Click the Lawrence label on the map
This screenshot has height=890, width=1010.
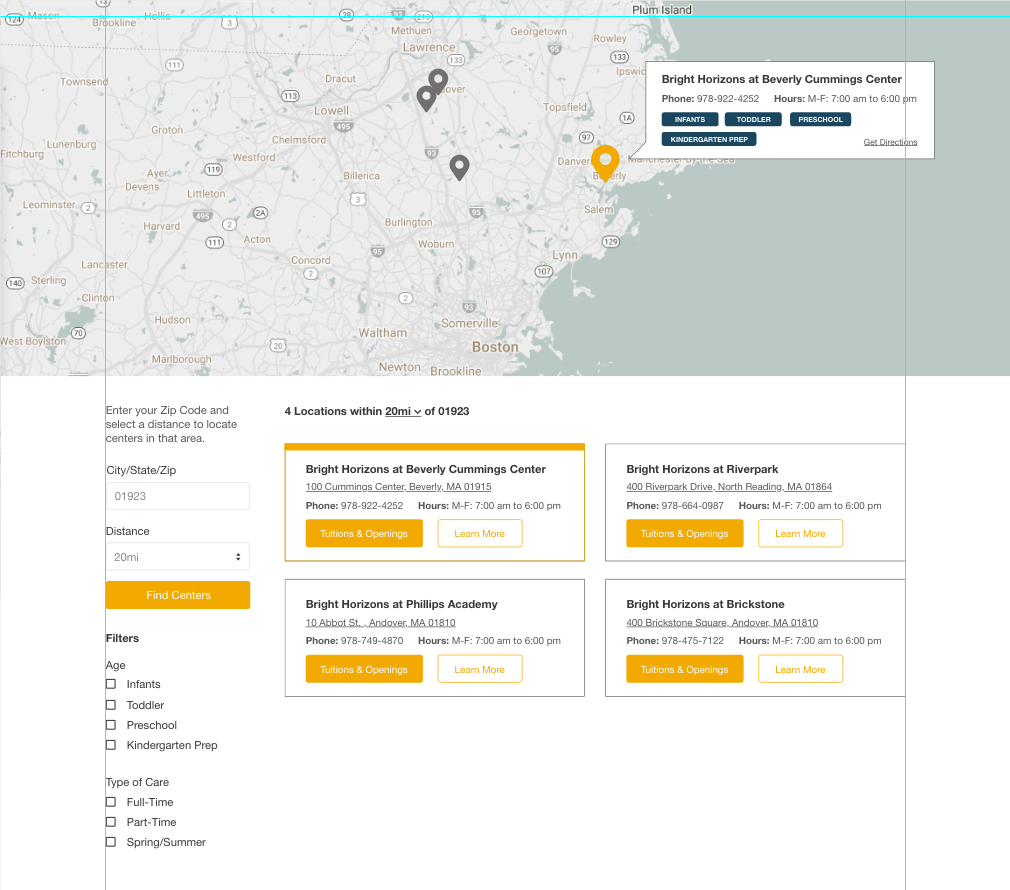(429, 47)
